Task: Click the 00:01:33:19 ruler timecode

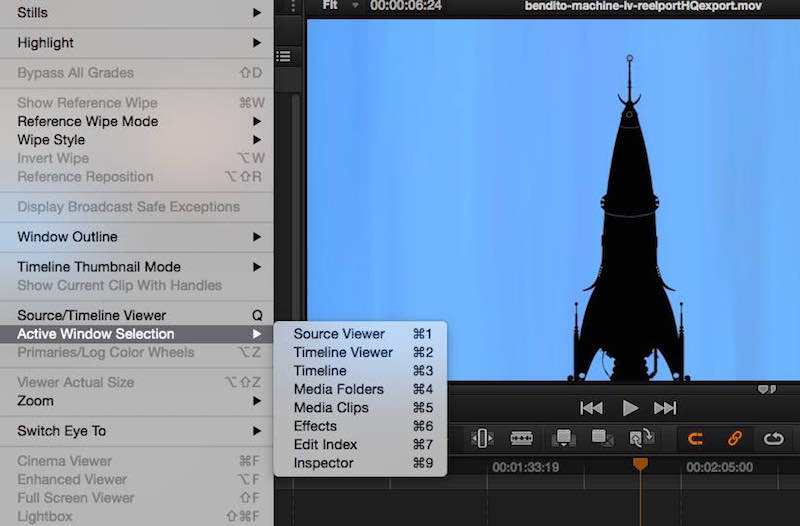Action: 526,467
